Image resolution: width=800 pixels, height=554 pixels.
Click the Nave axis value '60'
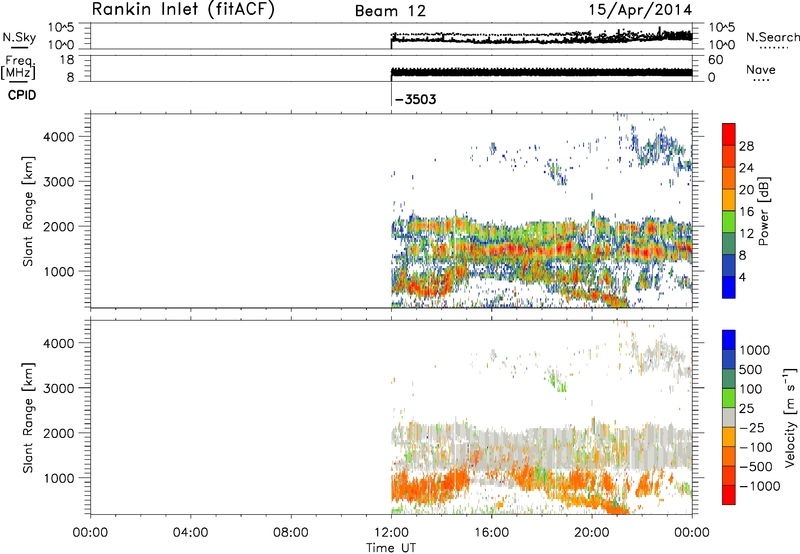[715, 60]
